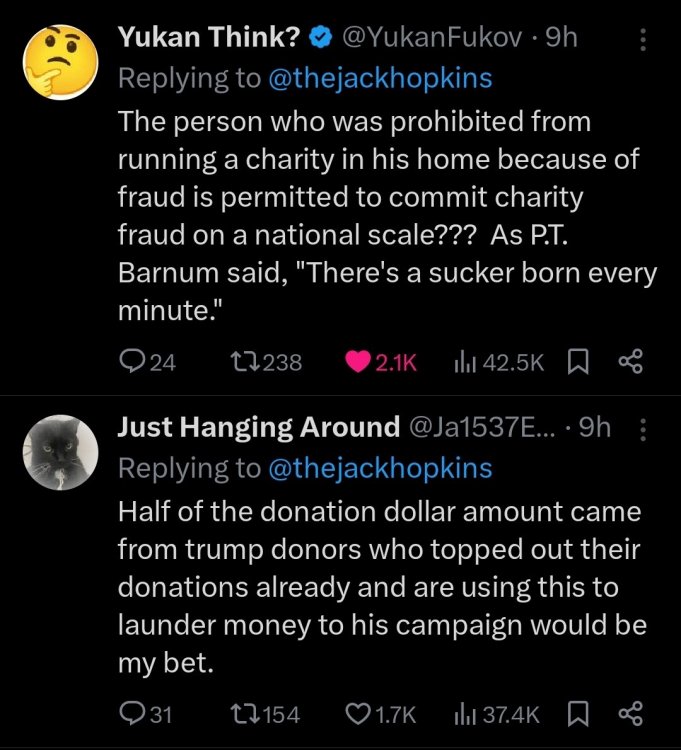The image size is (681, 750).
Task: Visit Just Hanging Around profile name
Action: [x=259, y=427]
